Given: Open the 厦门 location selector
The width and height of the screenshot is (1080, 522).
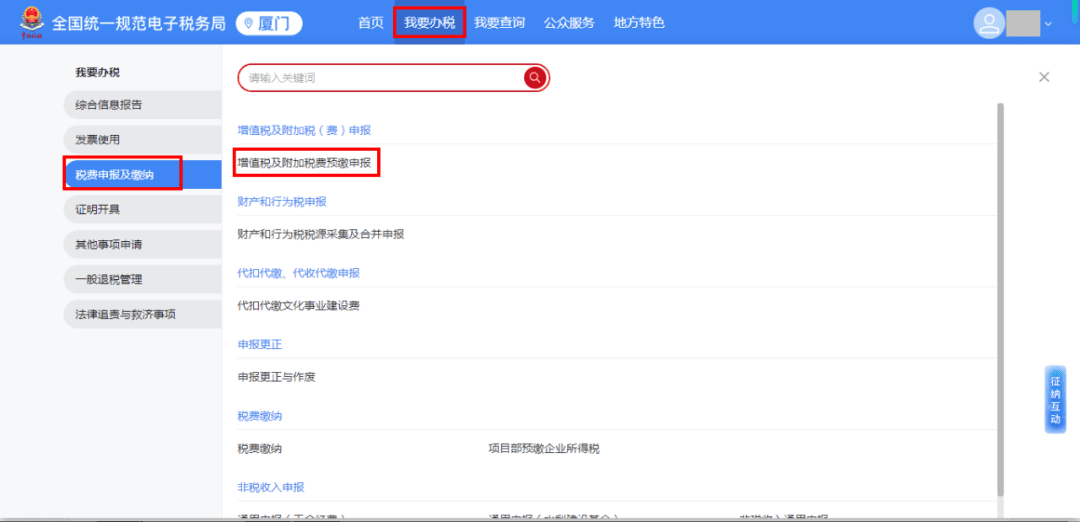Looking at the screenshot, I should tap(269, 23).
